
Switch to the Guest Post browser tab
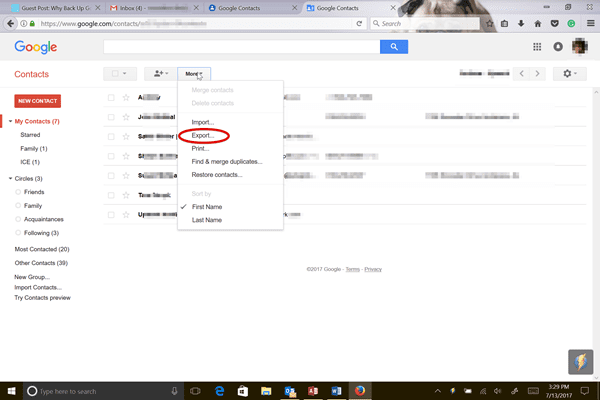pos(55,8)
